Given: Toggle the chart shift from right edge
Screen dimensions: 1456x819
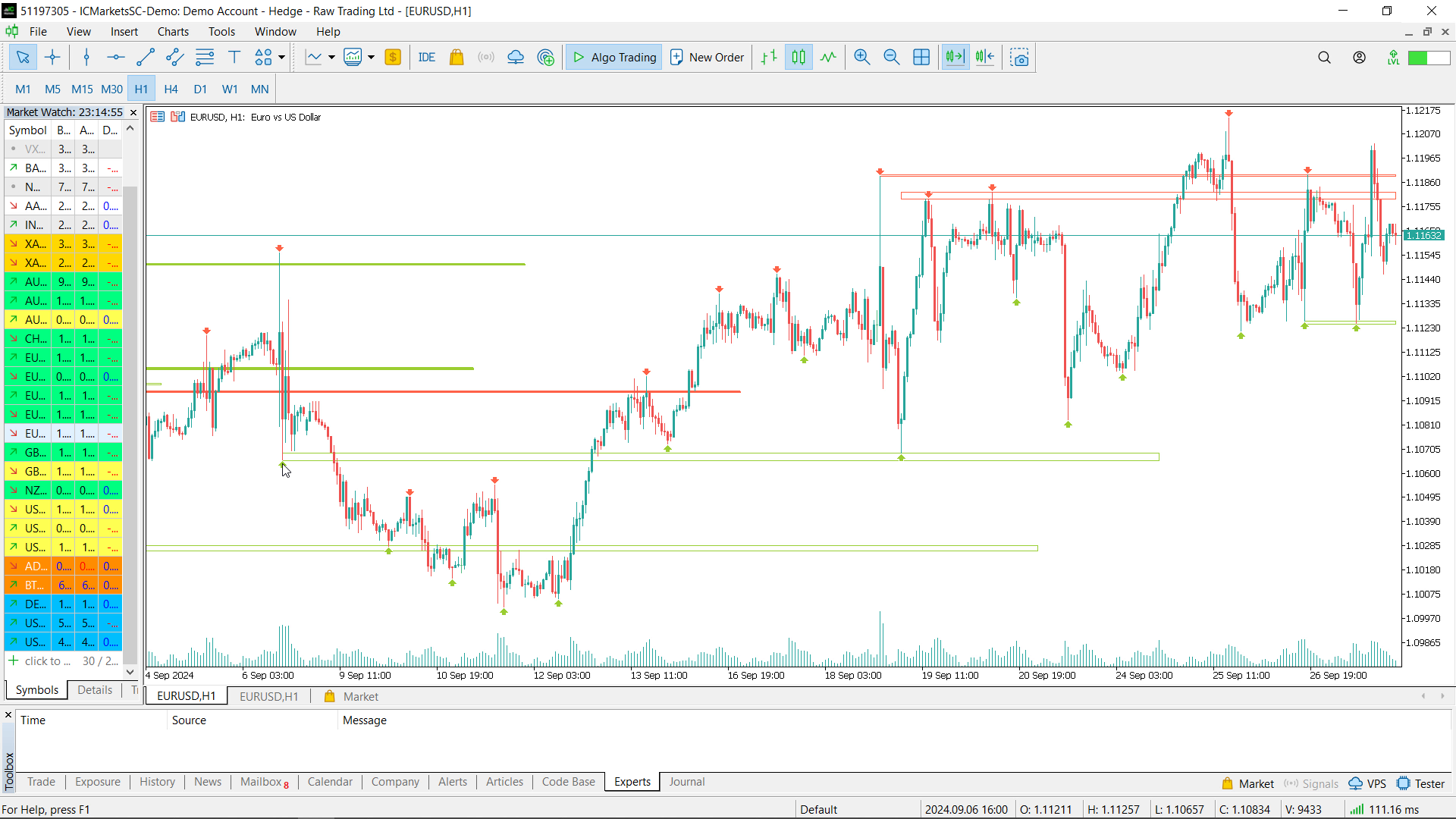Looking at the screenshot, I should coord(984,57).
